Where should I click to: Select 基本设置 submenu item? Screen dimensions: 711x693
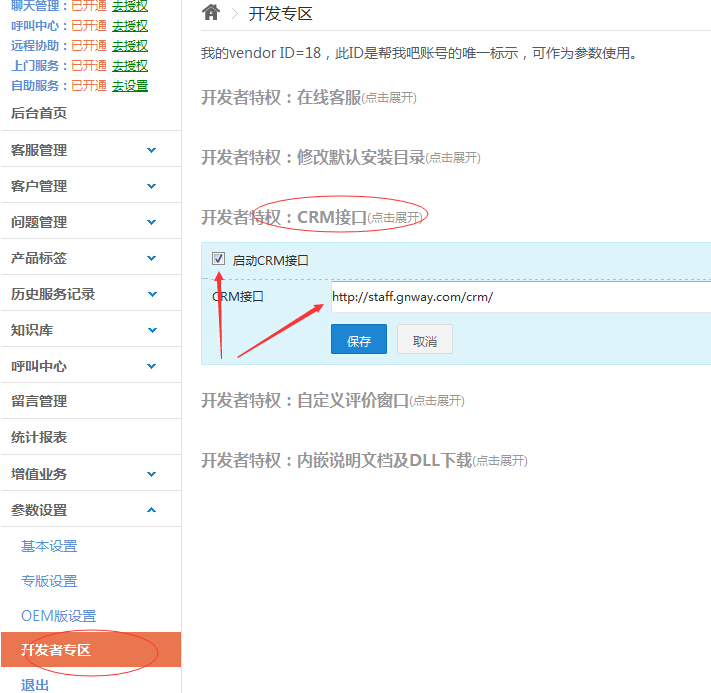pyautogui.click(x=49, y=546)
